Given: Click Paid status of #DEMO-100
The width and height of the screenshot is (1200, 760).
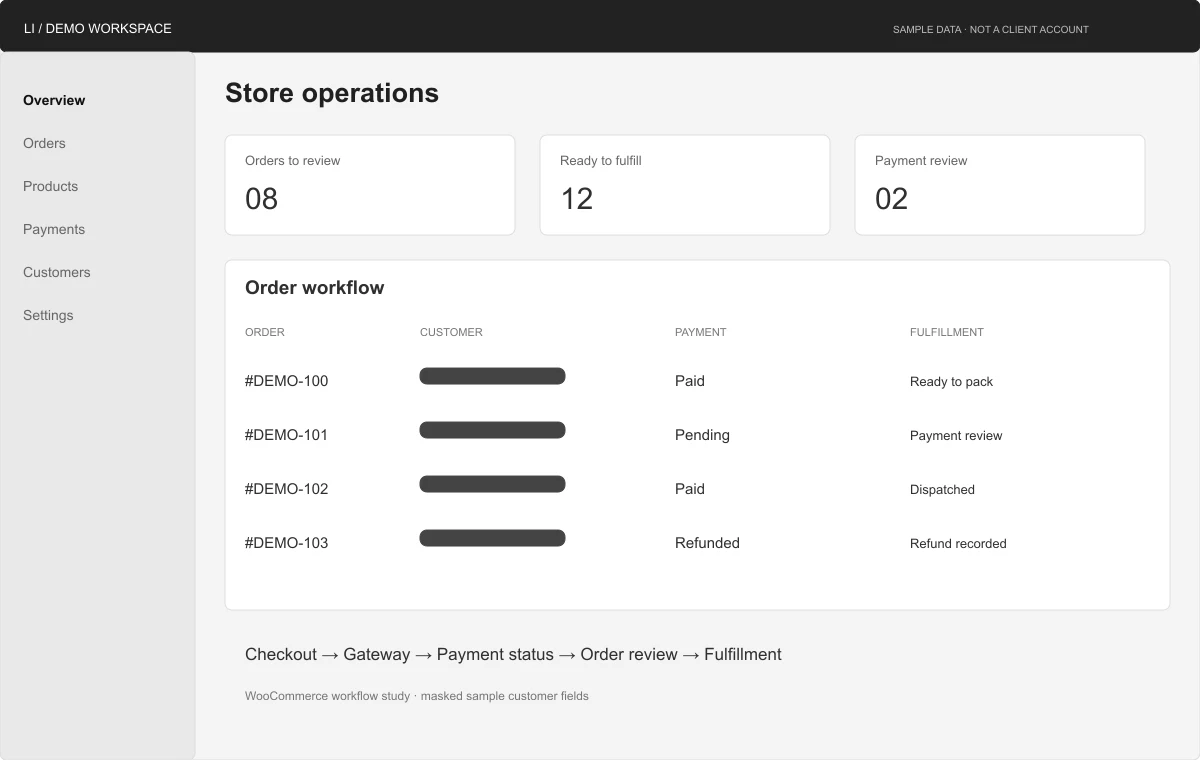Looking at the screenshot, I should point(690,381).
